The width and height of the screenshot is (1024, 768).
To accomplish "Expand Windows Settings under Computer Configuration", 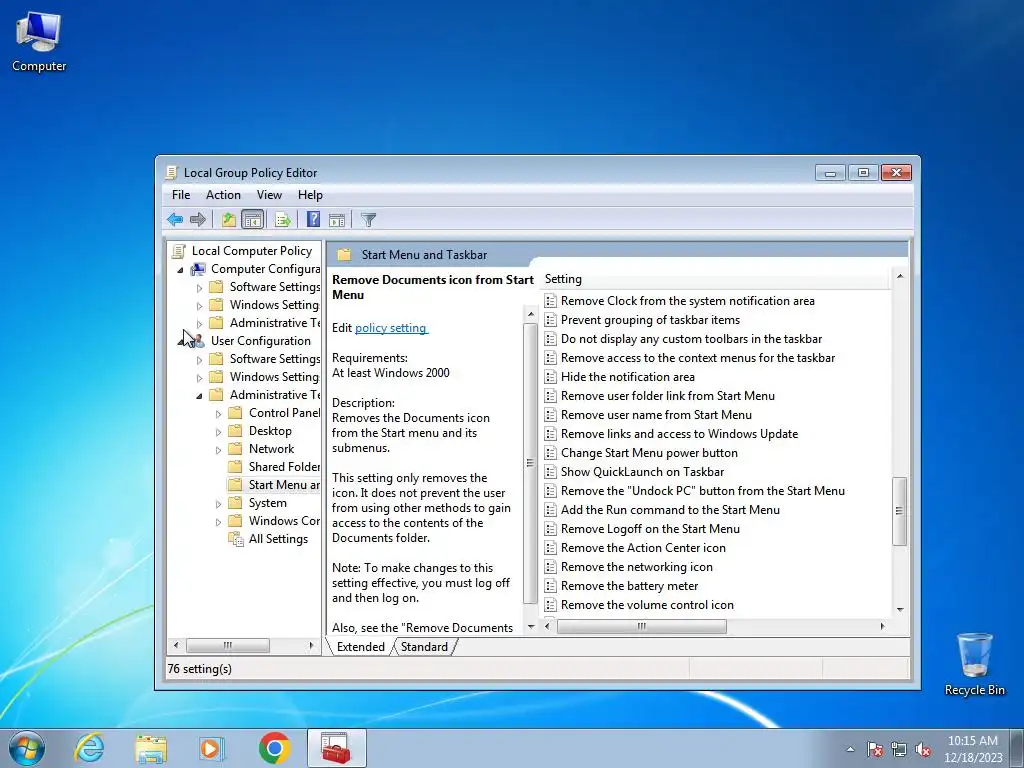I will tap(200, 306).
